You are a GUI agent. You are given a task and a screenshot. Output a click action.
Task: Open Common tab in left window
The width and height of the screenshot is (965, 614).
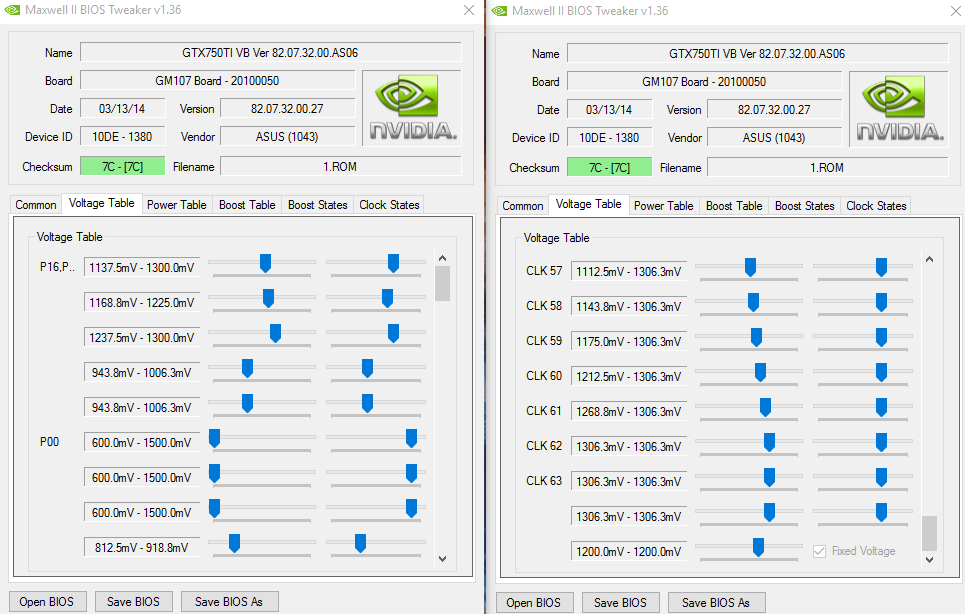36,205
